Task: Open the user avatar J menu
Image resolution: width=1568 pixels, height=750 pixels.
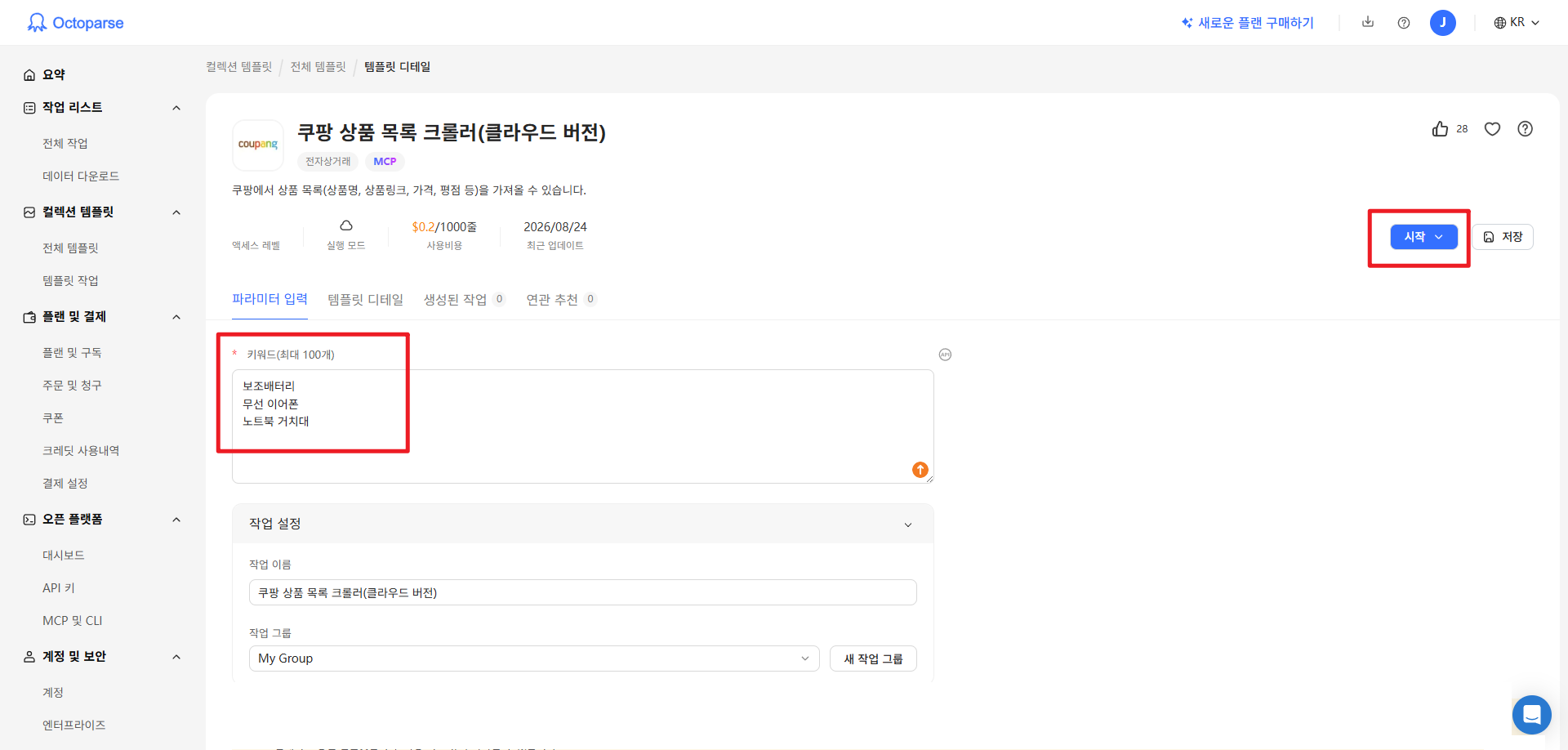Action: [x=1443, y=23]
